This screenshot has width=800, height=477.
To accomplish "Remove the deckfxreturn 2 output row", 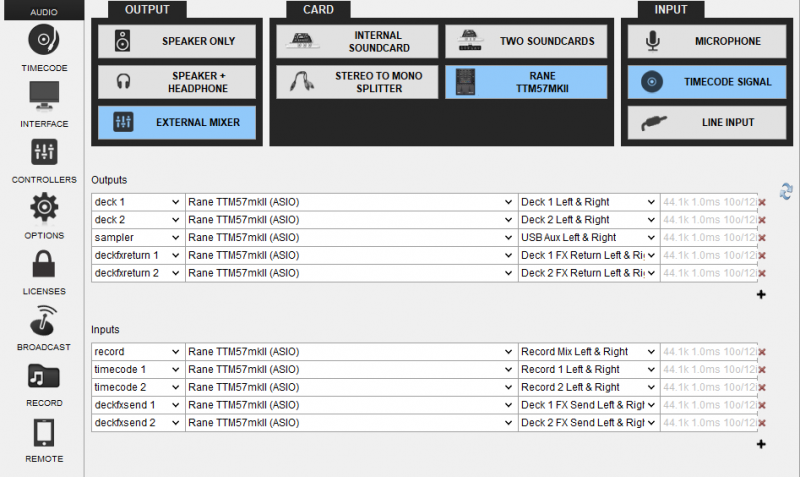I will click(x=762, y=273).
